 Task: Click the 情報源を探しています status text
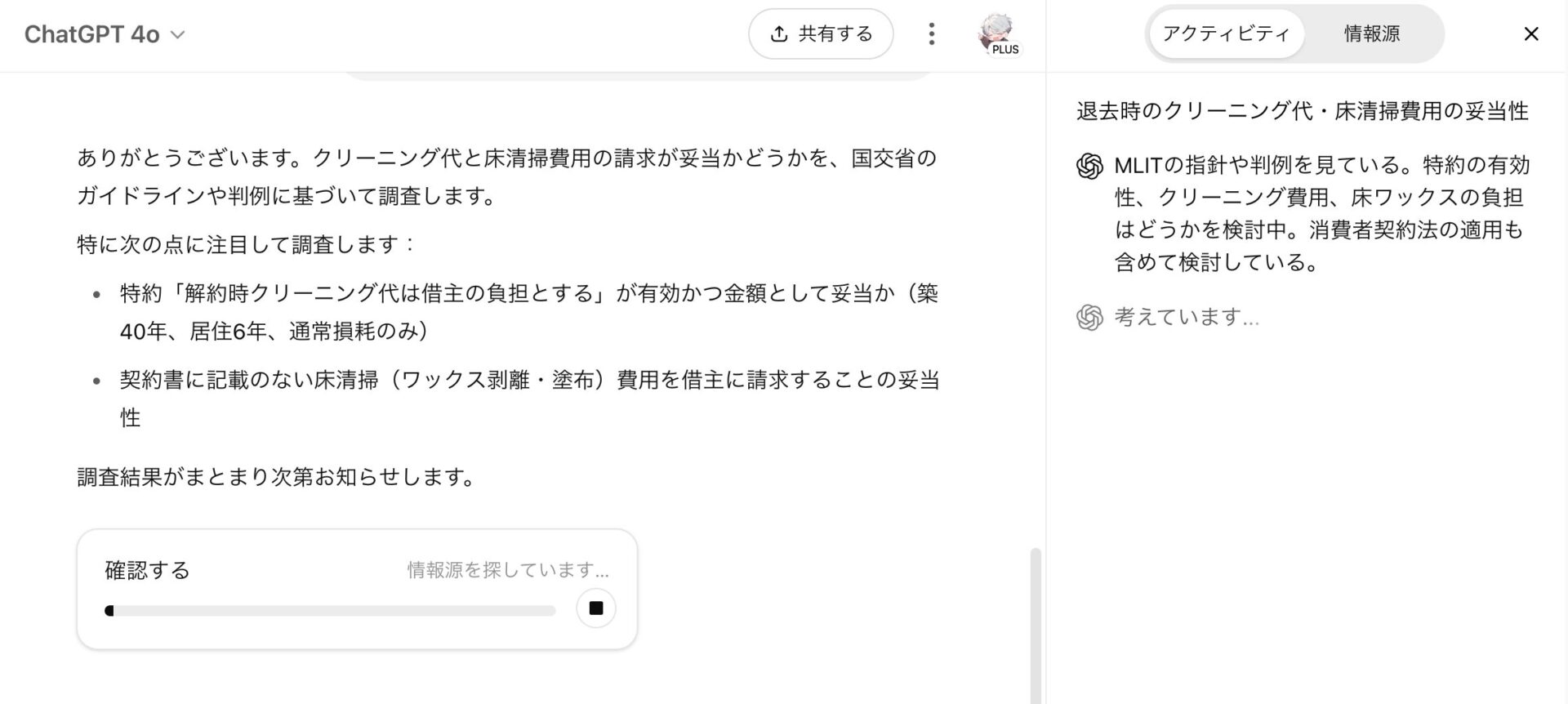(x=508, y=570)
